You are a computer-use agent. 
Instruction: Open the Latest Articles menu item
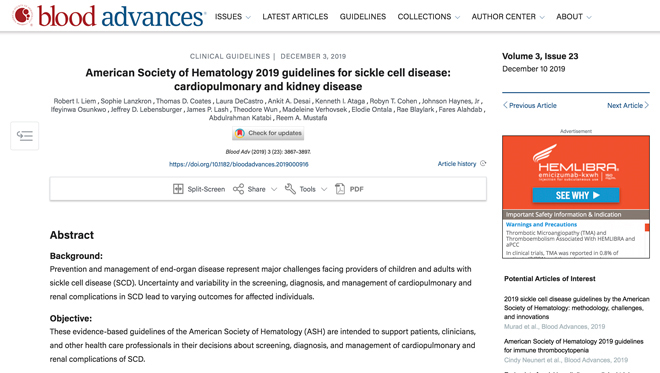pos(295,17)
